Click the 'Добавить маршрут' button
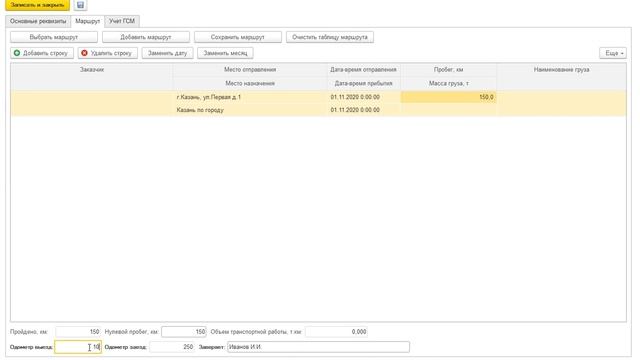640x360 pixels. [146, 37]
